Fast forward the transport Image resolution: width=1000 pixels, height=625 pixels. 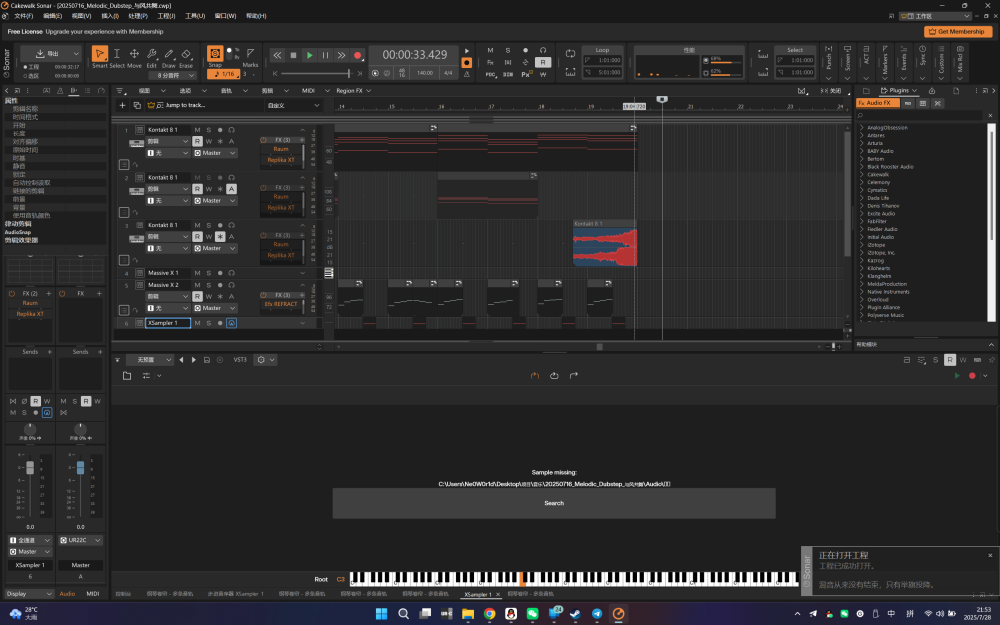coord(341,55)
